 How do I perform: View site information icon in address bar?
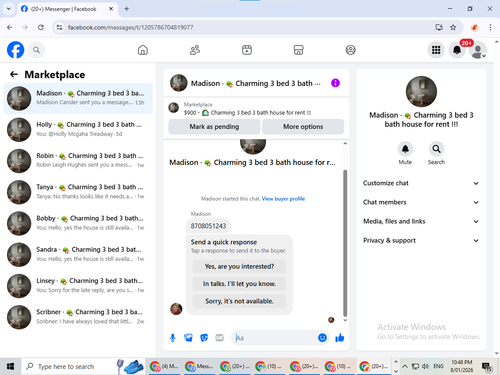pos(59,27)
